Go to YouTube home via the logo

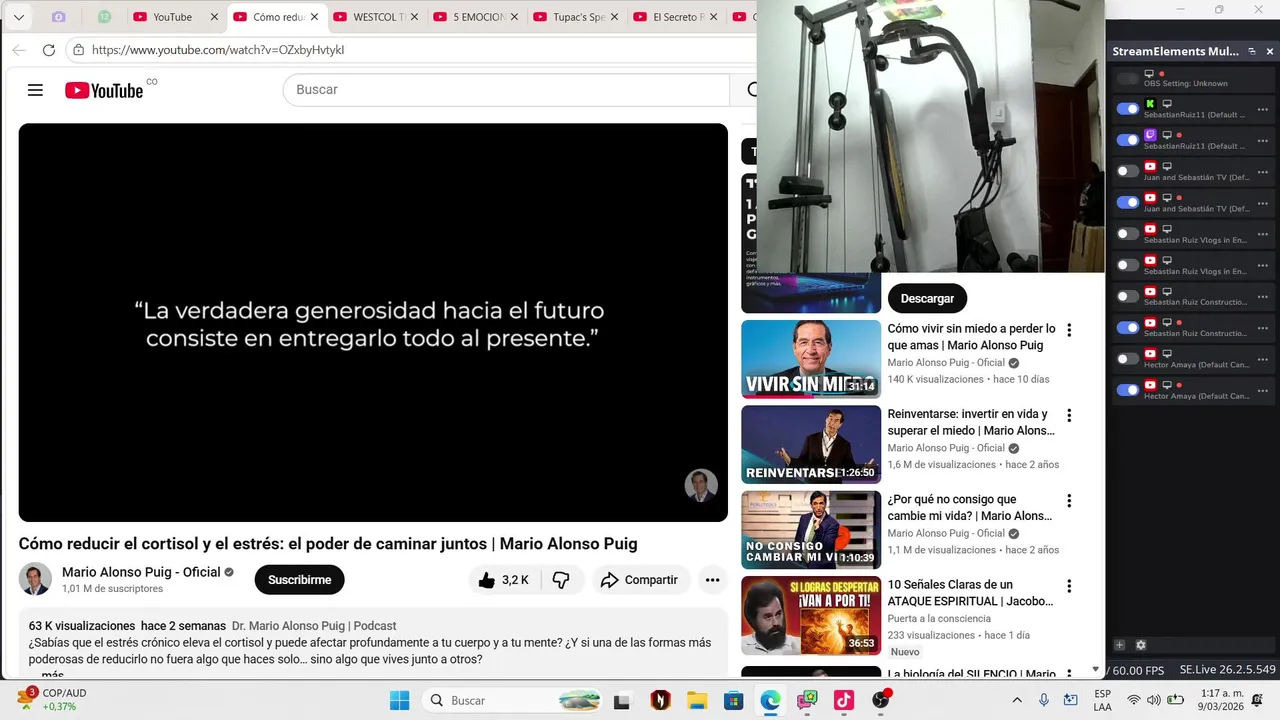pyautogui.click(x=104, y=90)
